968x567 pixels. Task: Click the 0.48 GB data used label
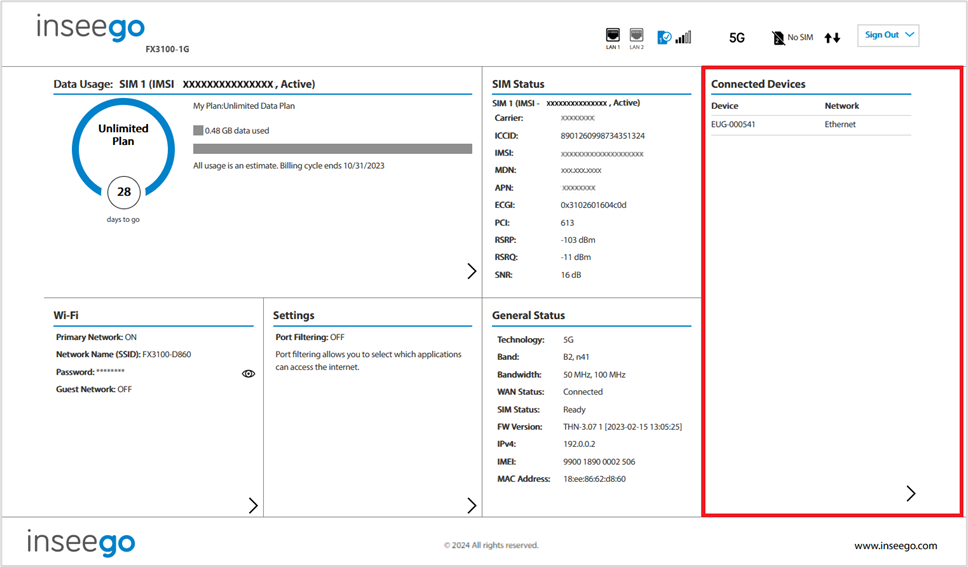237,131
